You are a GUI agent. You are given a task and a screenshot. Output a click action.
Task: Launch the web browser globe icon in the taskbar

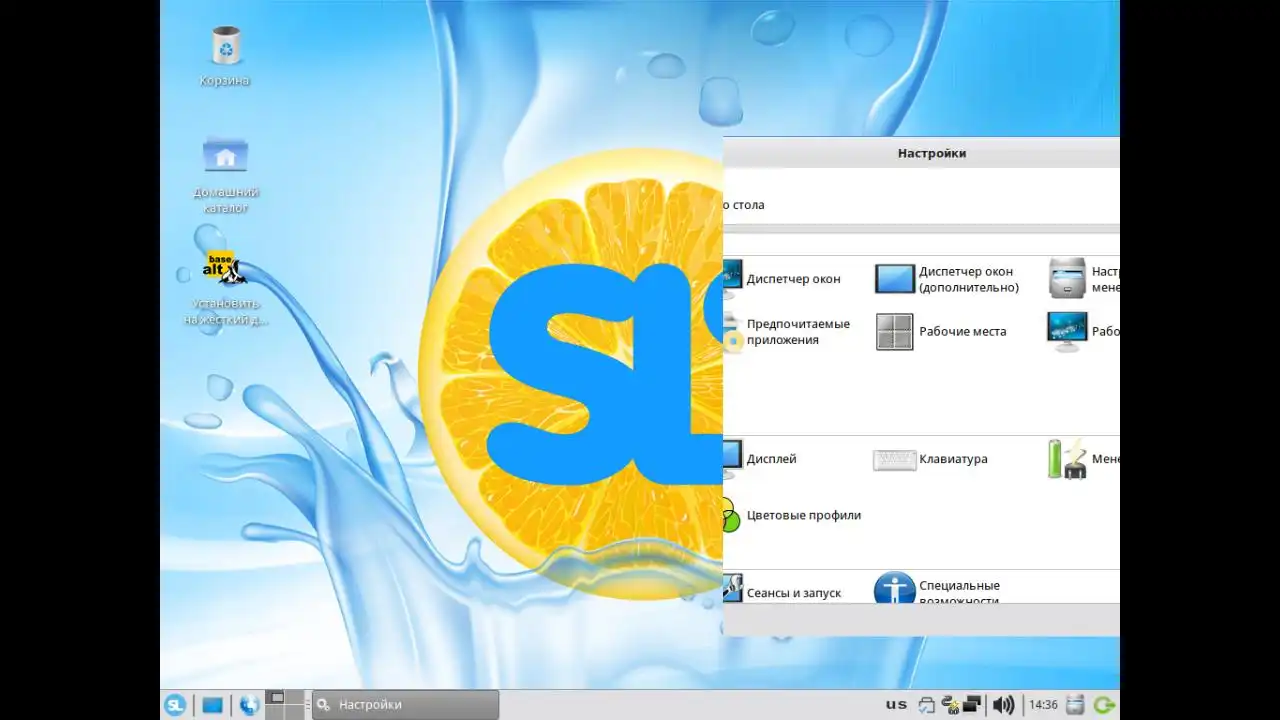point(249,705)
